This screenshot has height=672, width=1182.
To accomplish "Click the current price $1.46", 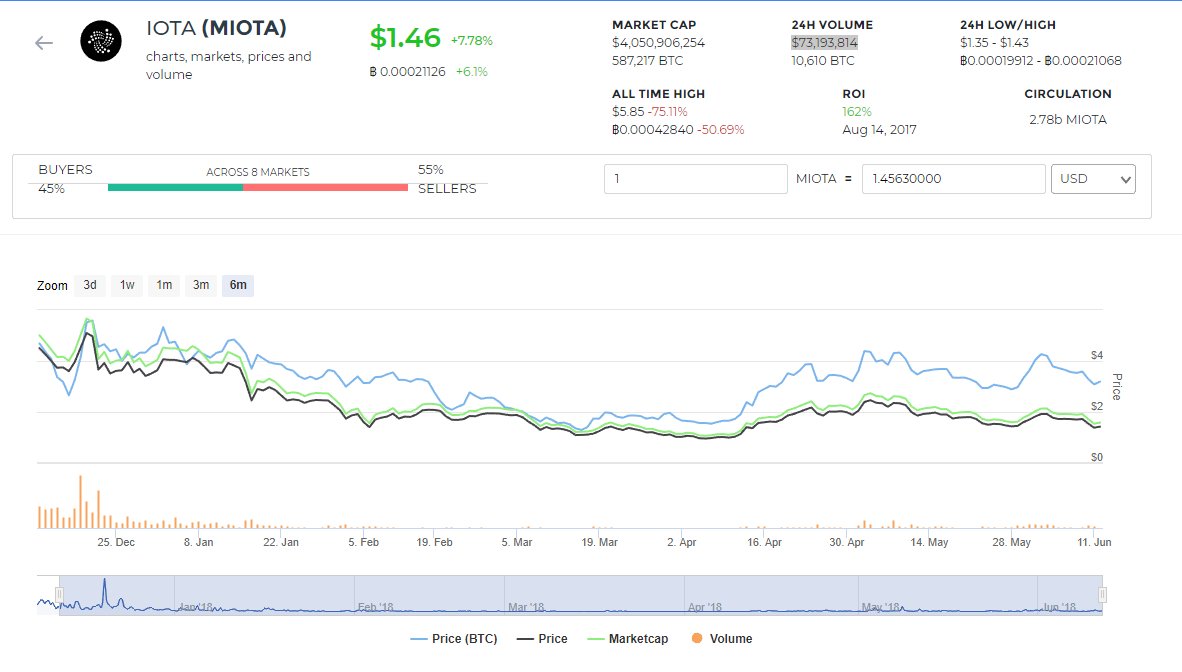I will (405, 38).
